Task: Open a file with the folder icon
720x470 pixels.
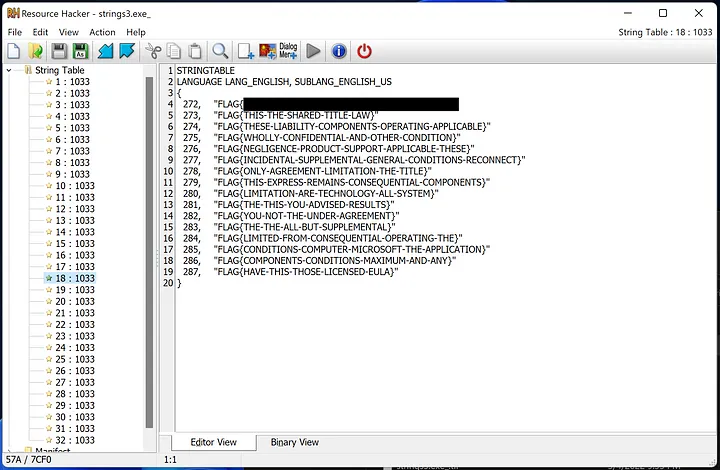Action: coord(35,51)
